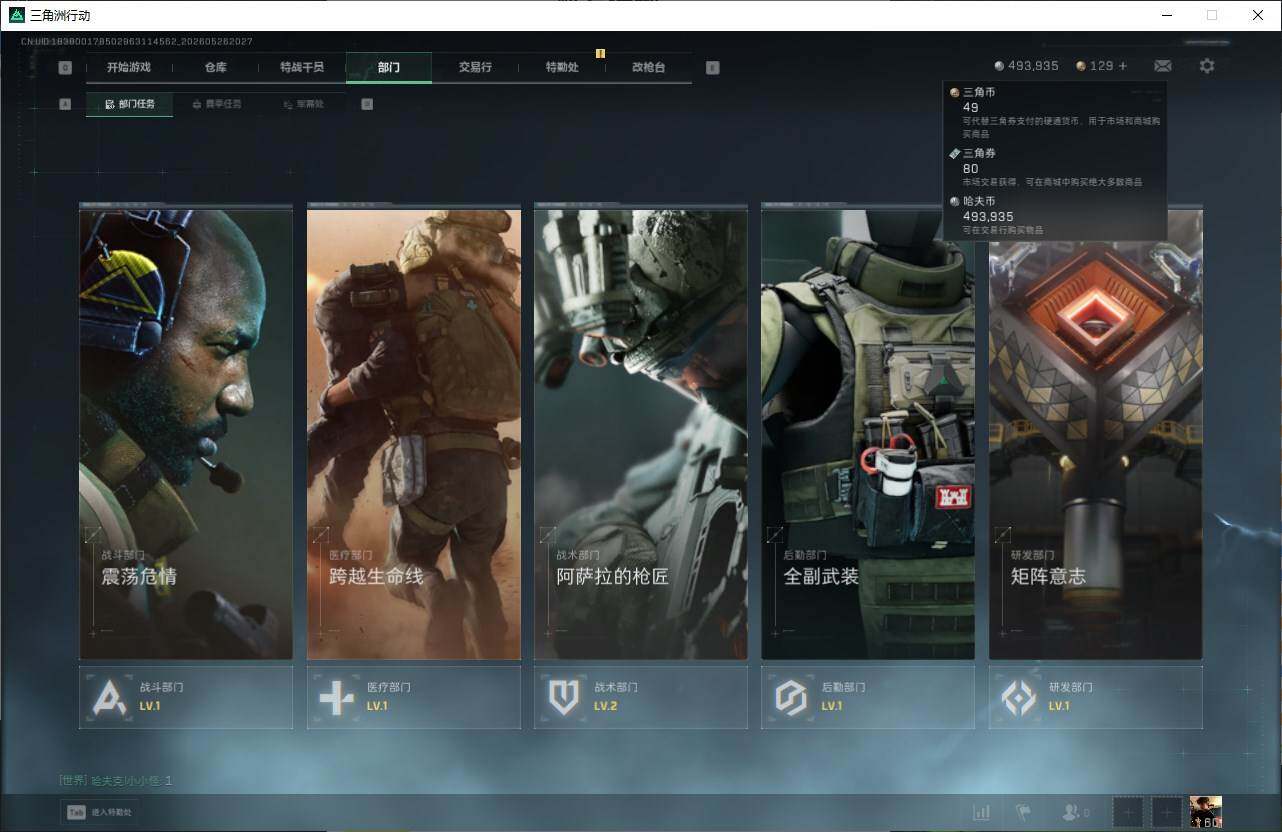Click the 战斗部门 LV.1 panel
This screenshot has width=1282, height=832.
(186, 697)
